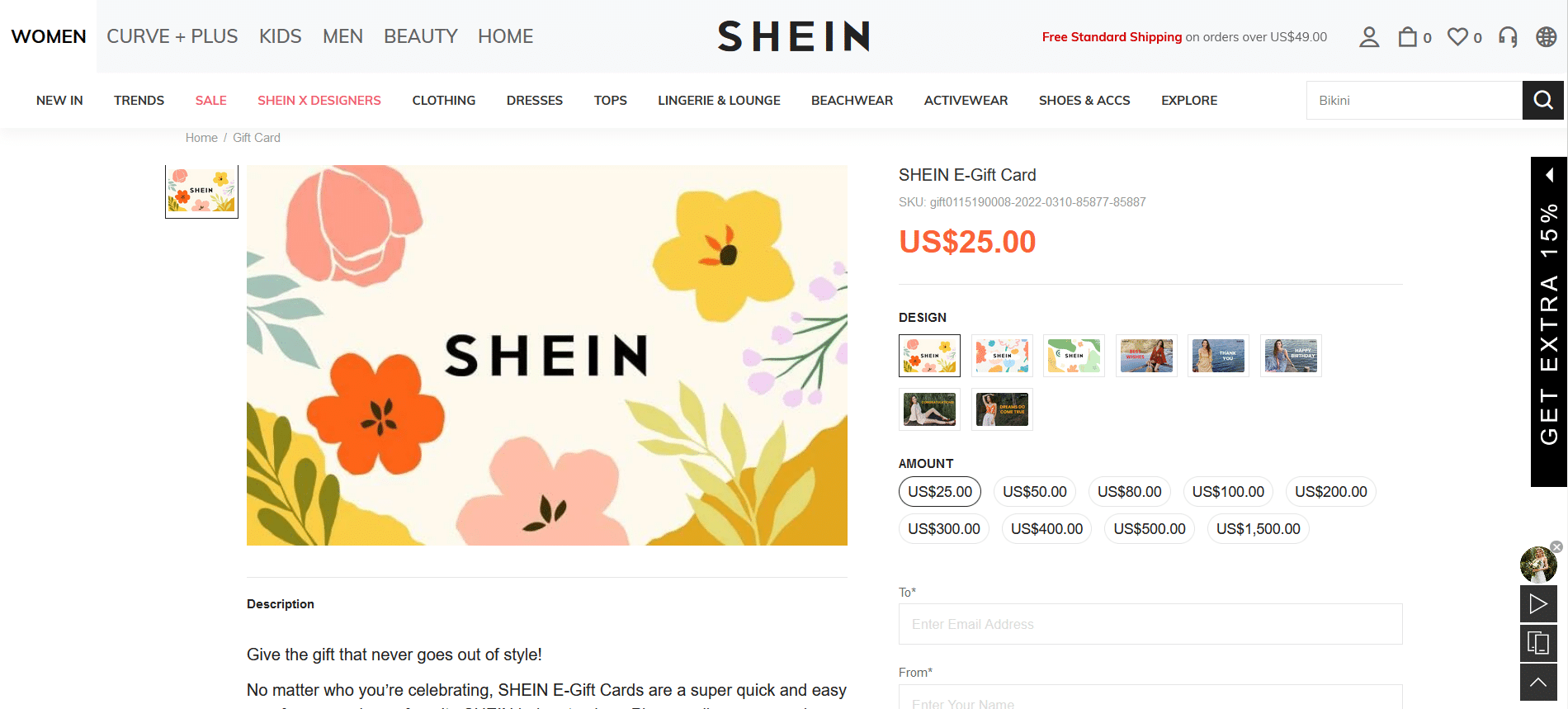Close the floating avatar popup
Screen dimensions: 1568x709
point(1556,546)
